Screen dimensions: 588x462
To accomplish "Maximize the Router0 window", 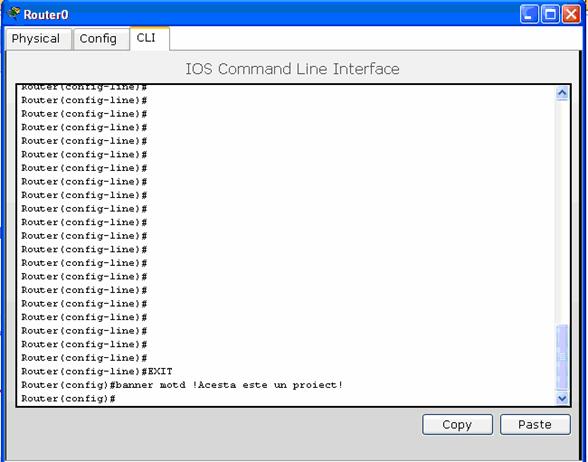I will click(x=550, y=15).
